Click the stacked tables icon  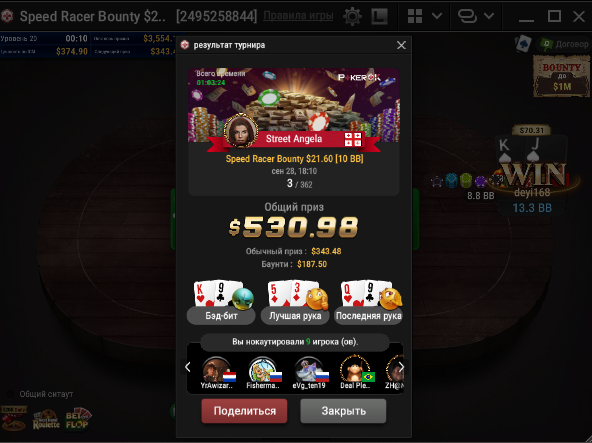(x=467, y=16)
